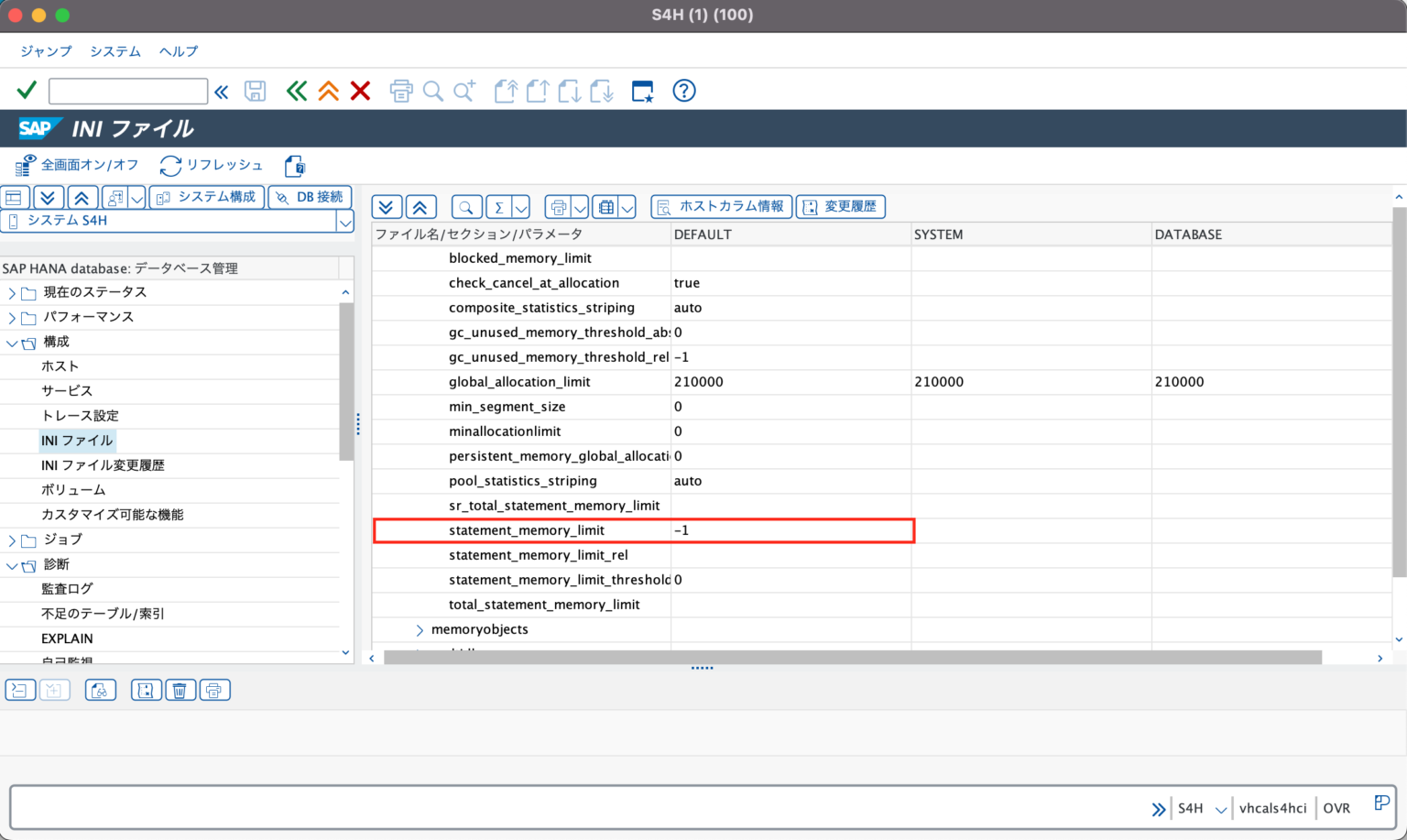1407x840 pixels.
Task: Open the システム S4H dropdown
Action: (344, 221)
